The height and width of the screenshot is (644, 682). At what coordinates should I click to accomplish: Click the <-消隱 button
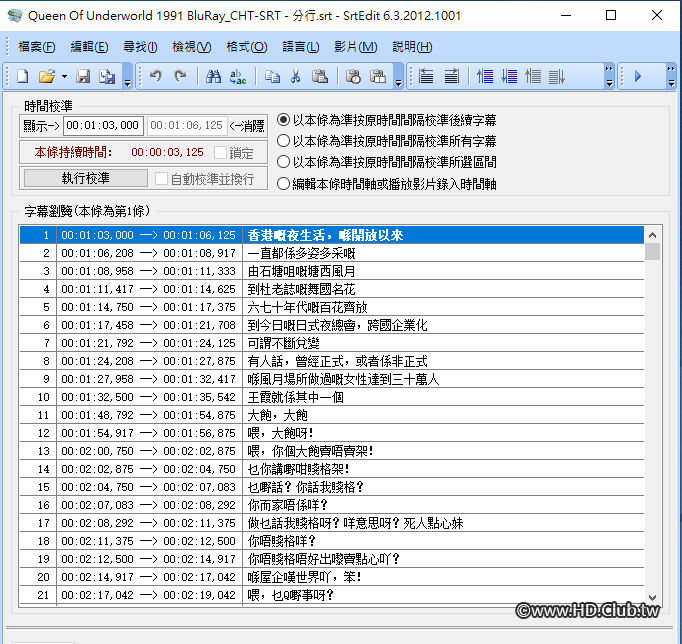tap(247, 126)
